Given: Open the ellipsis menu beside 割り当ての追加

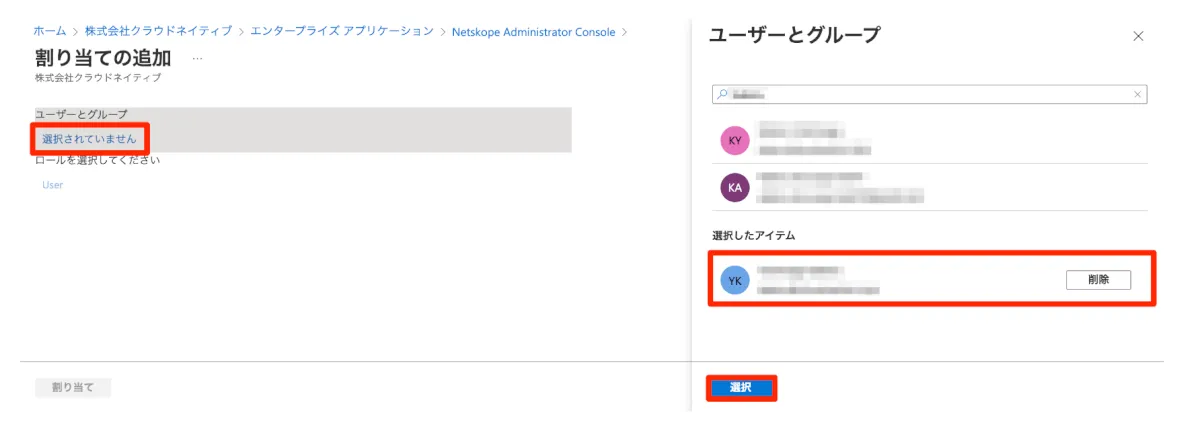Looking at the screenshot, I should pos(197,58).
